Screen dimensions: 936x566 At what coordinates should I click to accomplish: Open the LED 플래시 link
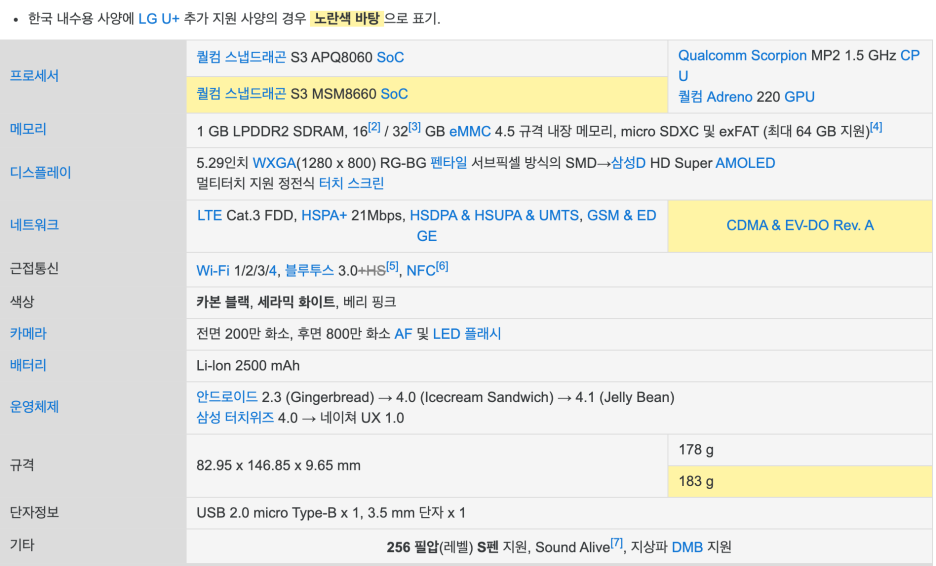tap(467, 334)
